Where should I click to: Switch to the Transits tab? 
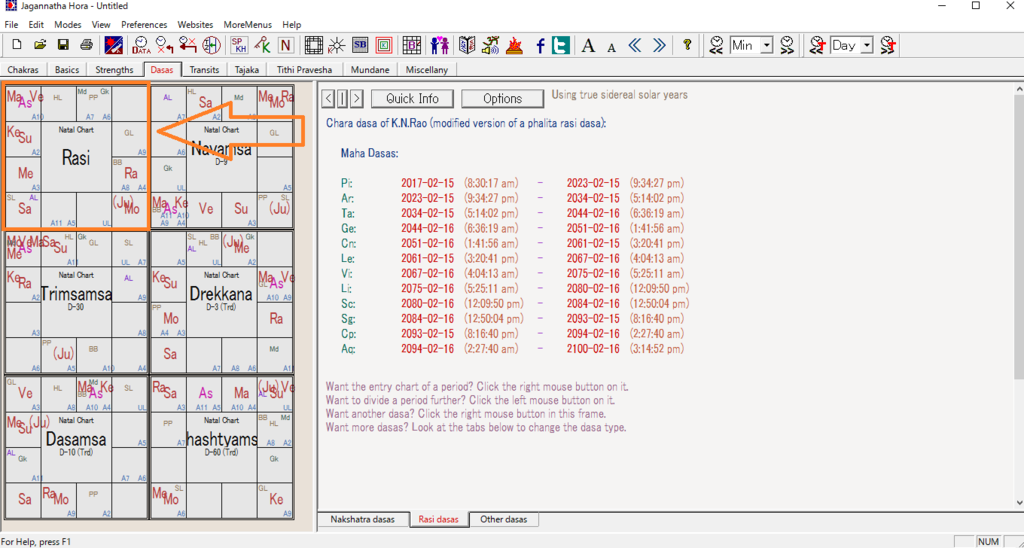[x=203, y=69]
